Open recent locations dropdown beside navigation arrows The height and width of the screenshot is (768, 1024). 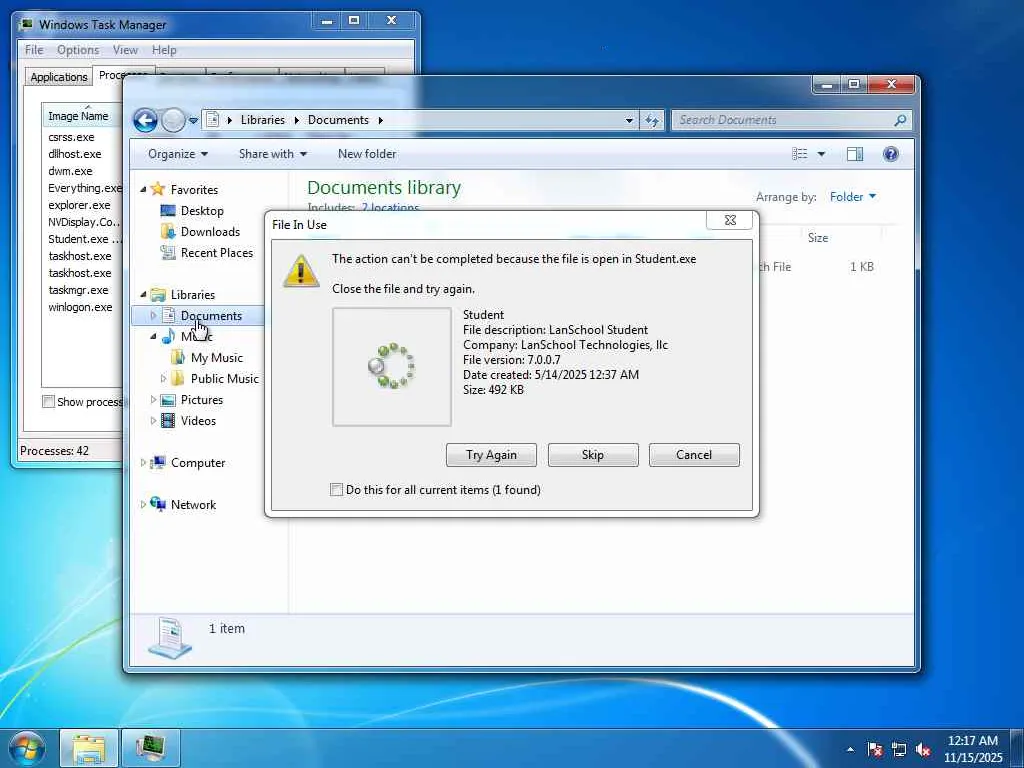click(193, 121)
